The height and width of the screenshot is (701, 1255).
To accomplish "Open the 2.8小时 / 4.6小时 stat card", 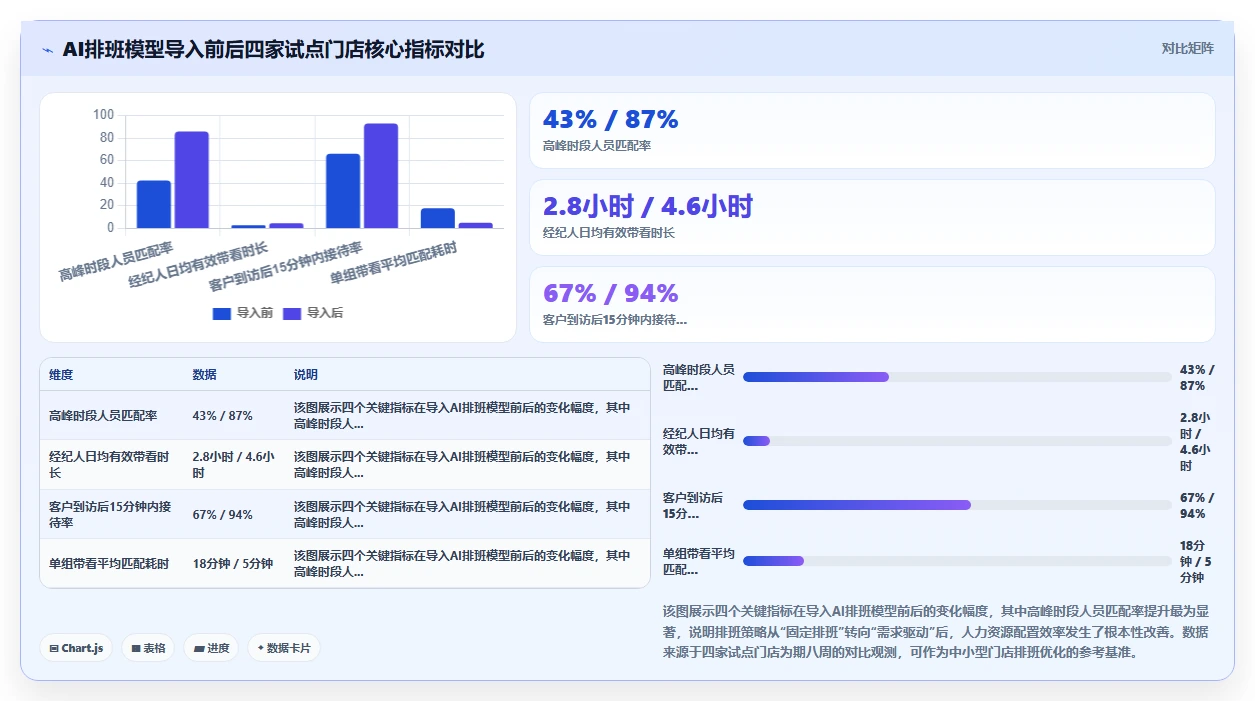I will pos(872,218).
